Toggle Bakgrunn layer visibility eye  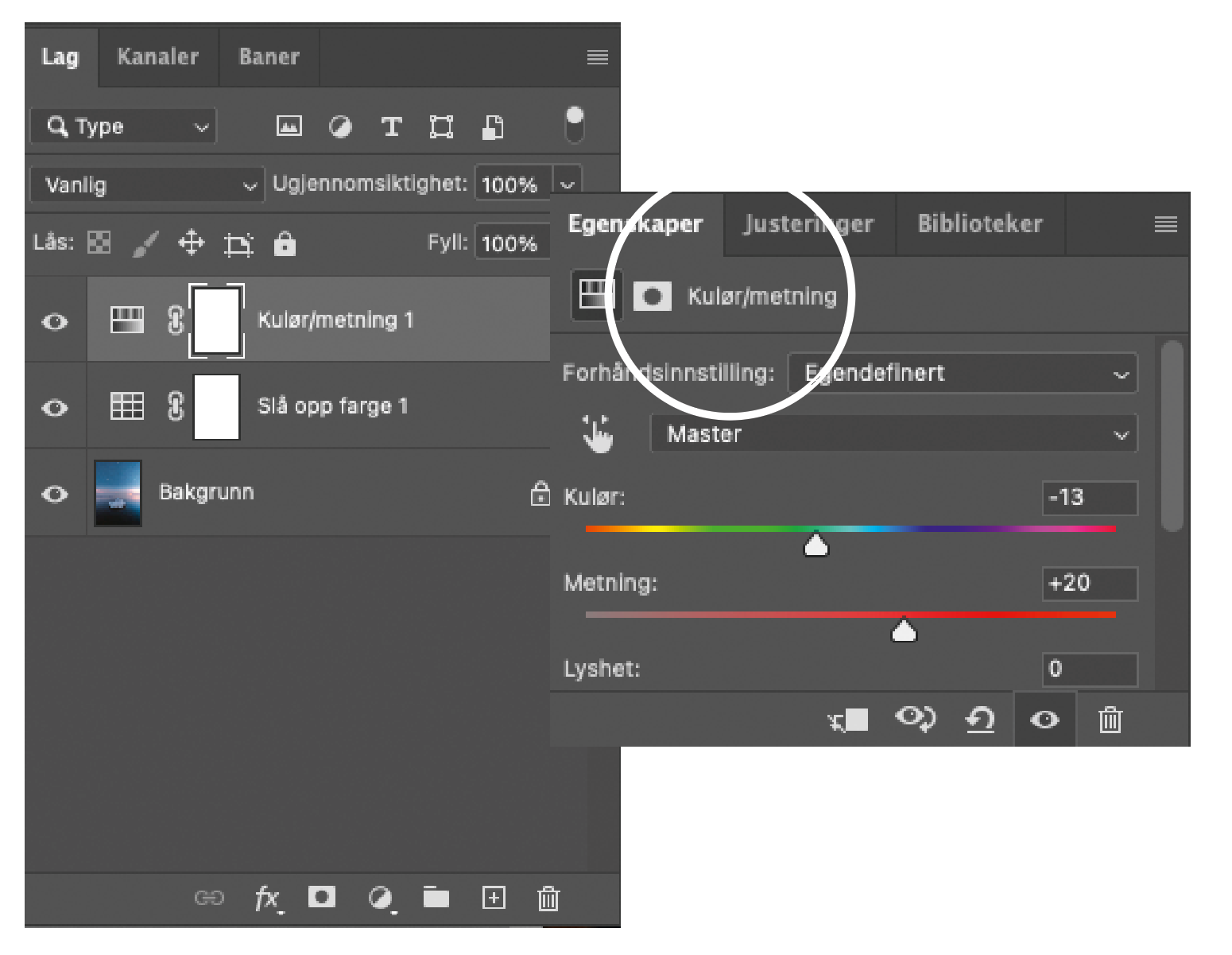[x=55, y=494]
